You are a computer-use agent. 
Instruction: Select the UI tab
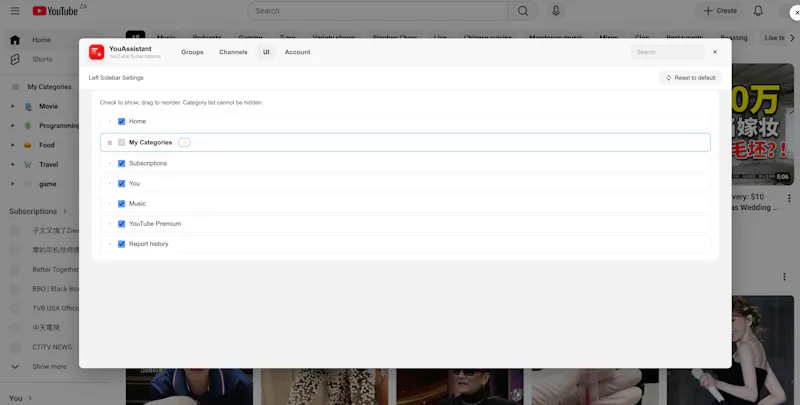click(x=266, y=52)
